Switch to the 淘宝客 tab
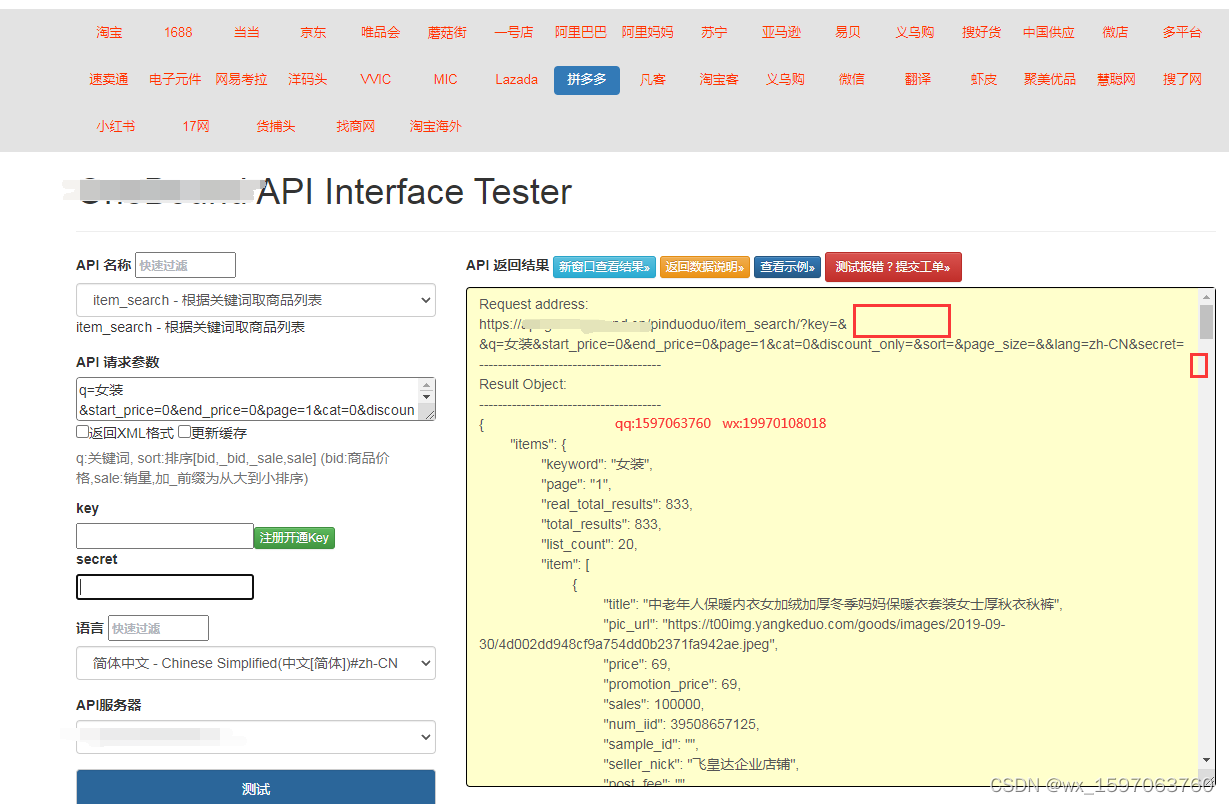This screenshot has width=1229, height=804. (x=719, y=79)
